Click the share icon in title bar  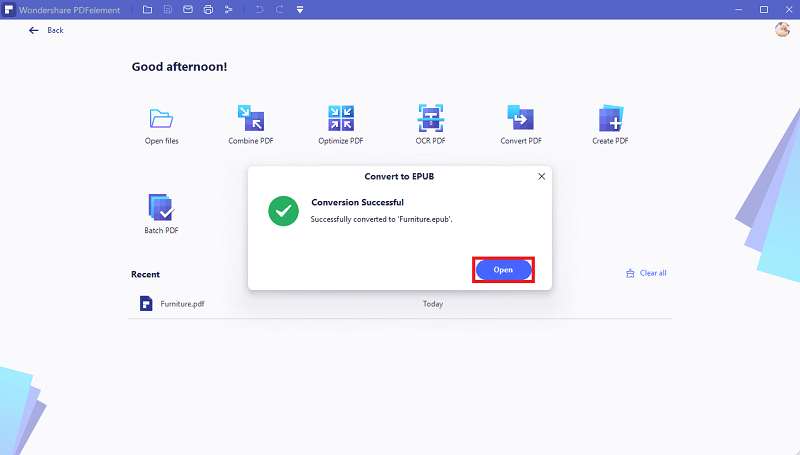(229, 10)
